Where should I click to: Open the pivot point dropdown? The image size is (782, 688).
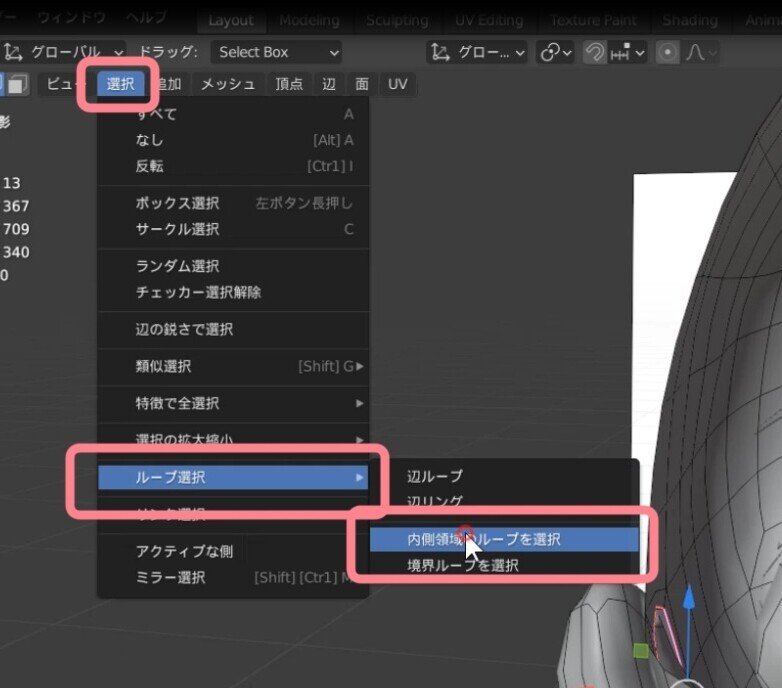[556, 52]
